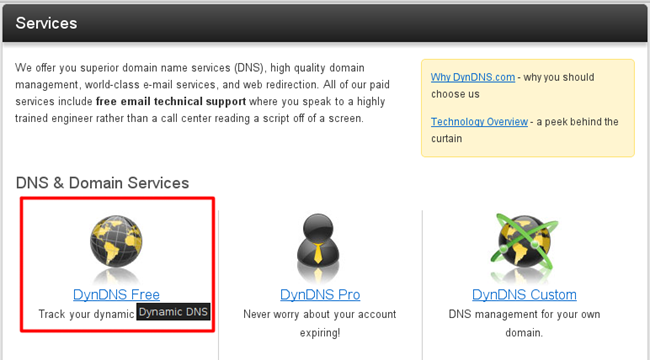This screenshot has height=360, width=650.
Task: Open the DynDNS Free link
Action: point(116,294)
